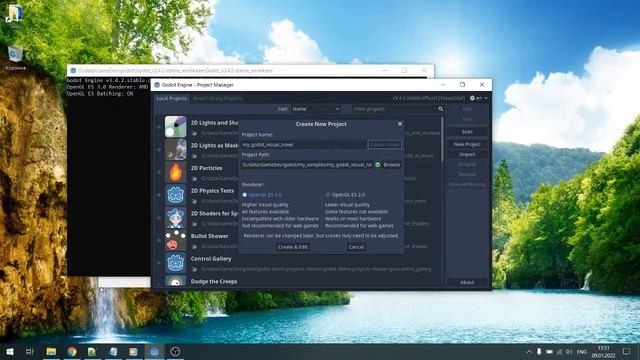Select the Dodge the Creeps project icon

pos(176,280)
